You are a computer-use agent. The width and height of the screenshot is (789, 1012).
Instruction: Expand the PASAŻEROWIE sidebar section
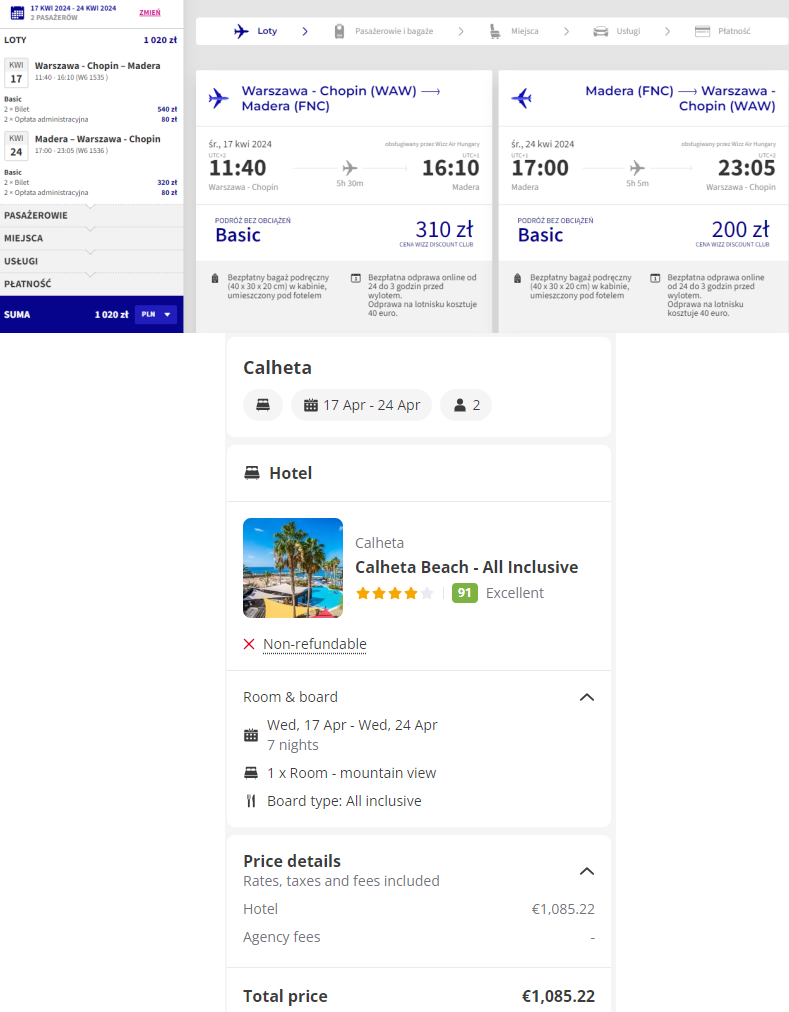(x=92, y=216)
